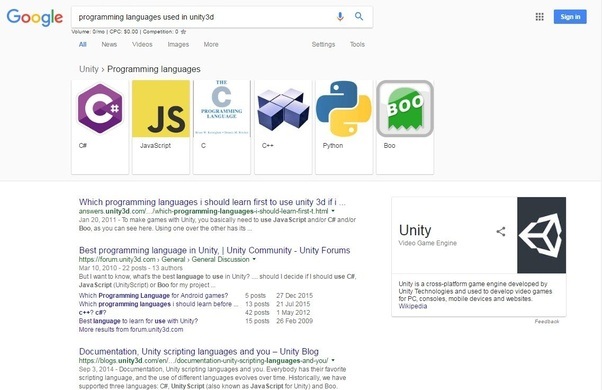Select the Python logo card image

(344, 109)
